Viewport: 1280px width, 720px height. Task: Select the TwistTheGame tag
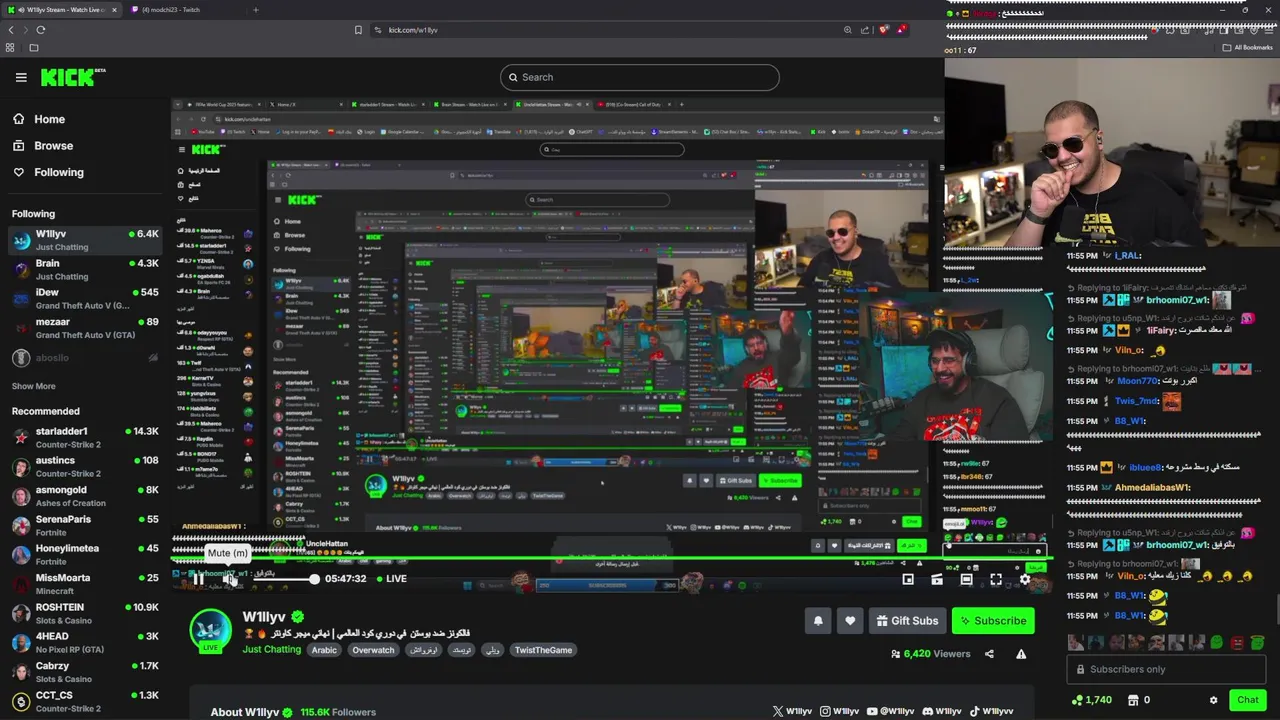tap(543, 650)
